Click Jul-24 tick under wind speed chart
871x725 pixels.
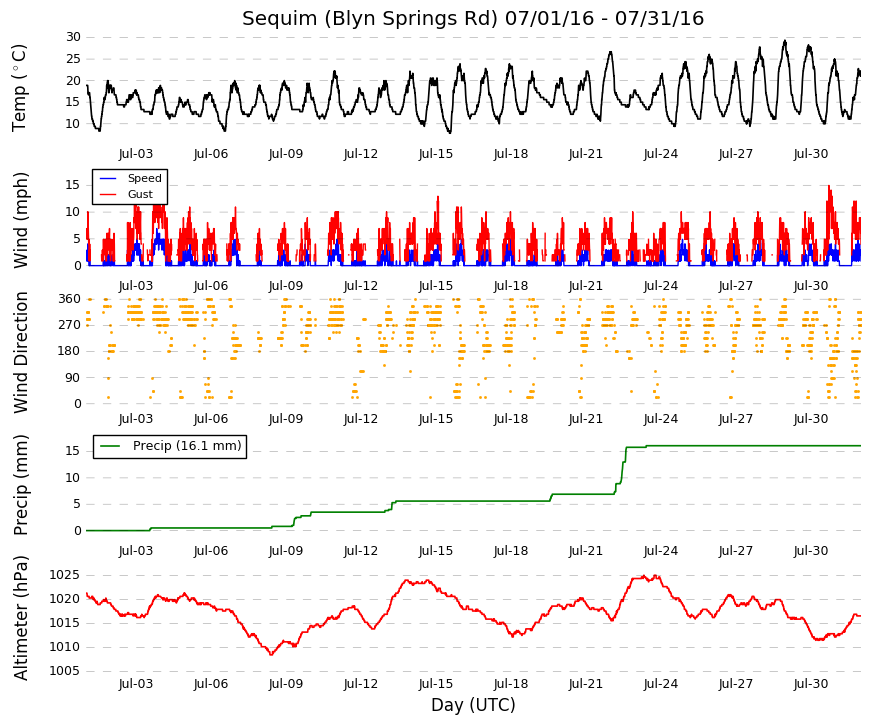click(x=660, y=286)
